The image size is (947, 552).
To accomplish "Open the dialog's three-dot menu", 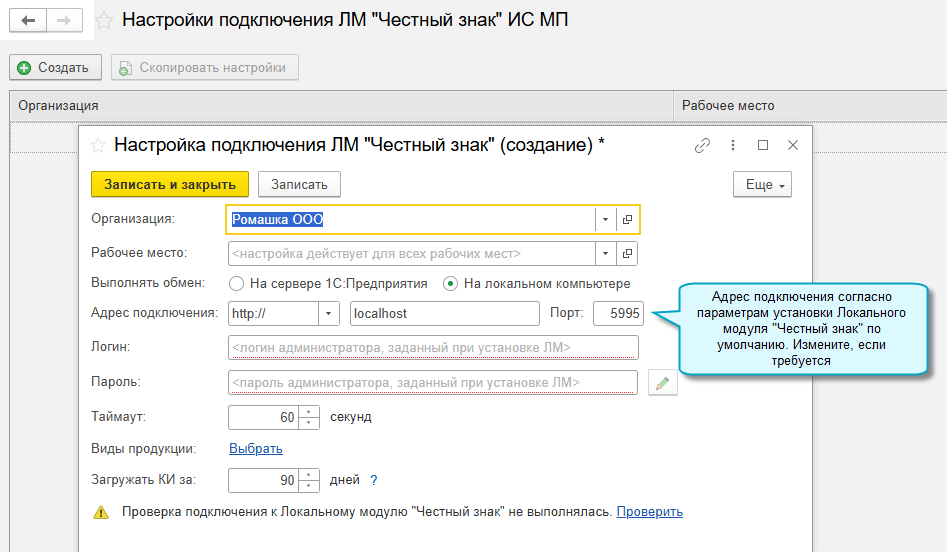I will [733, 145].
